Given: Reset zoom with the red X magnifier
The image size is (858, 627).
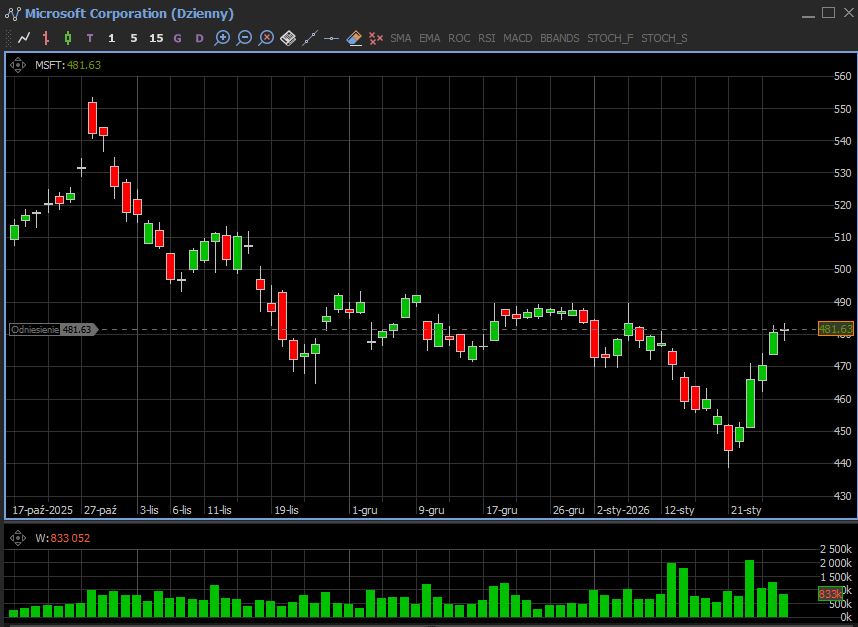Looking at the screenshot, I should [x=266, y=38].
